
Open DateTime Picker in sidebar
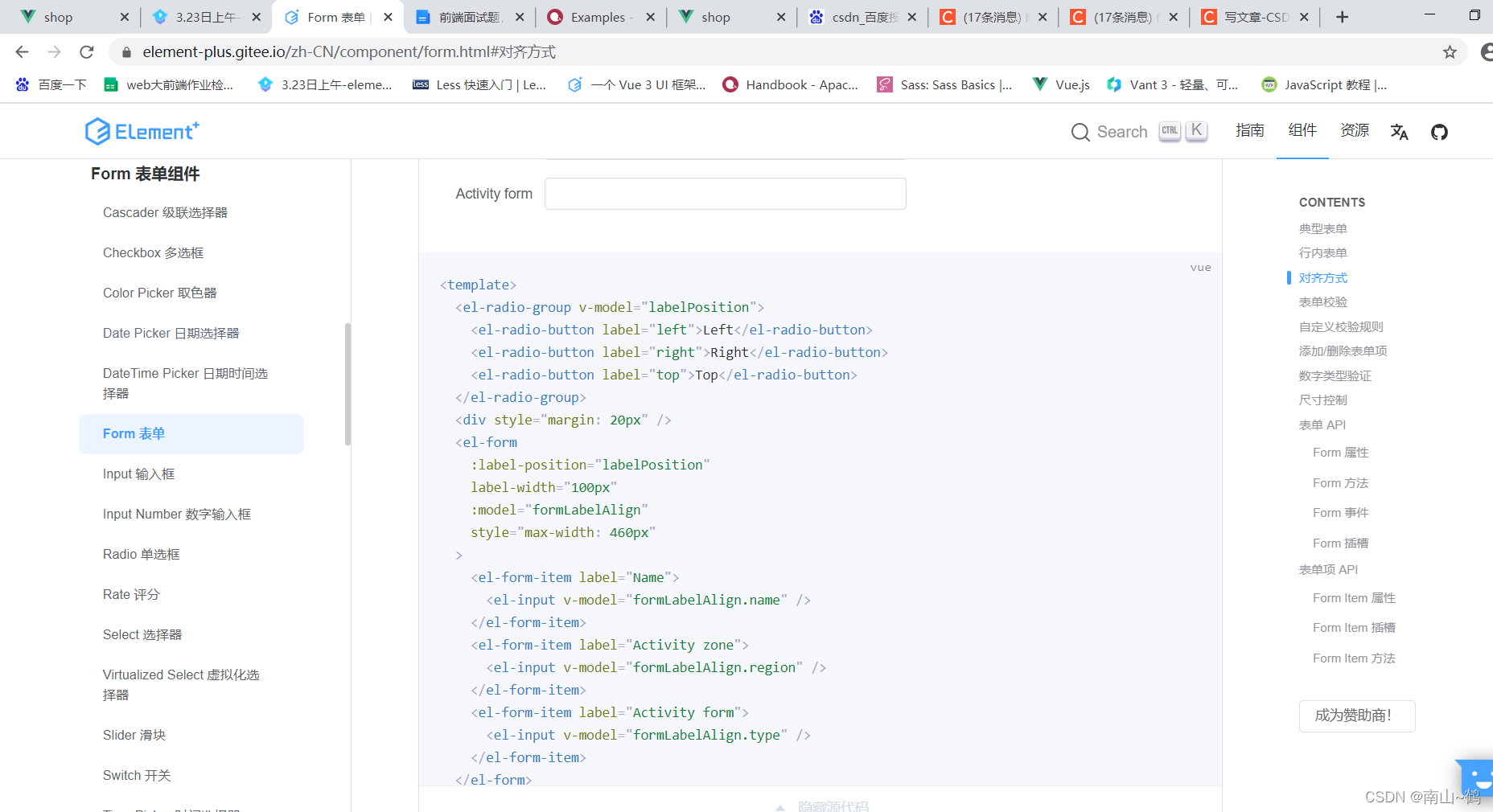pos(185,383)
